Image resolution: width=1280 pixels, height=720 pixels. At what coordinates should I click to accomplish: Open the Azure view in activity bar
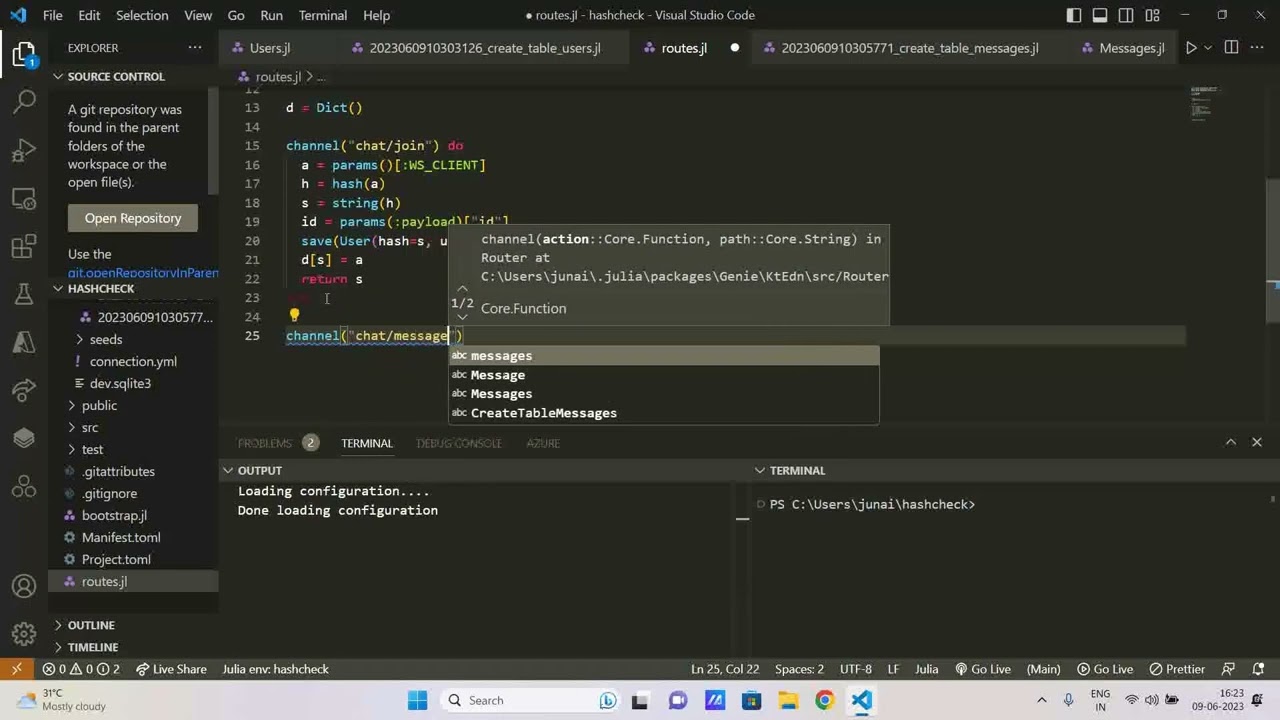pyautogui.click(x=24, y=342)
